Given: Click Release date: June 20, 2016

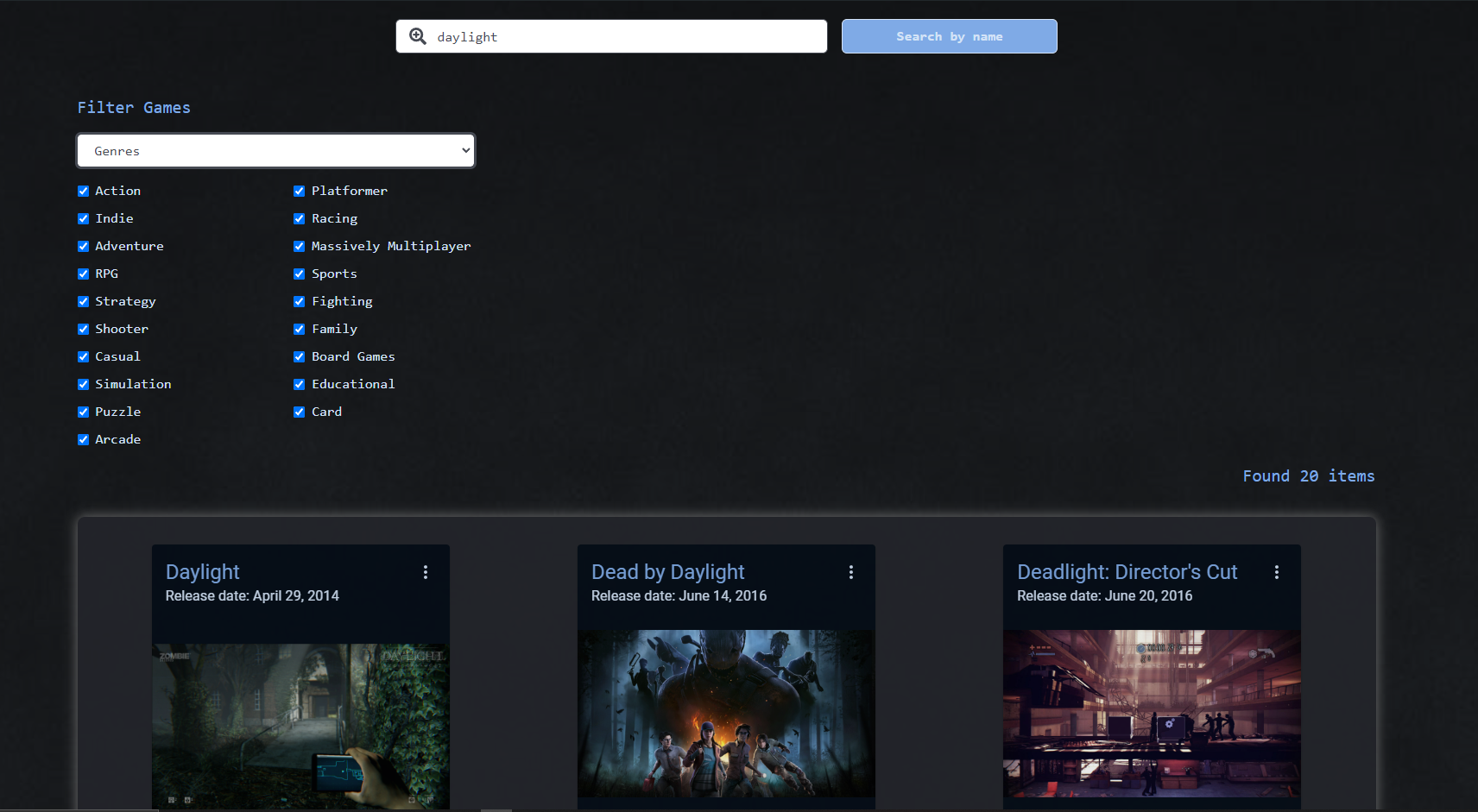Looking at the screenshot, I should tap(1104, 596).
